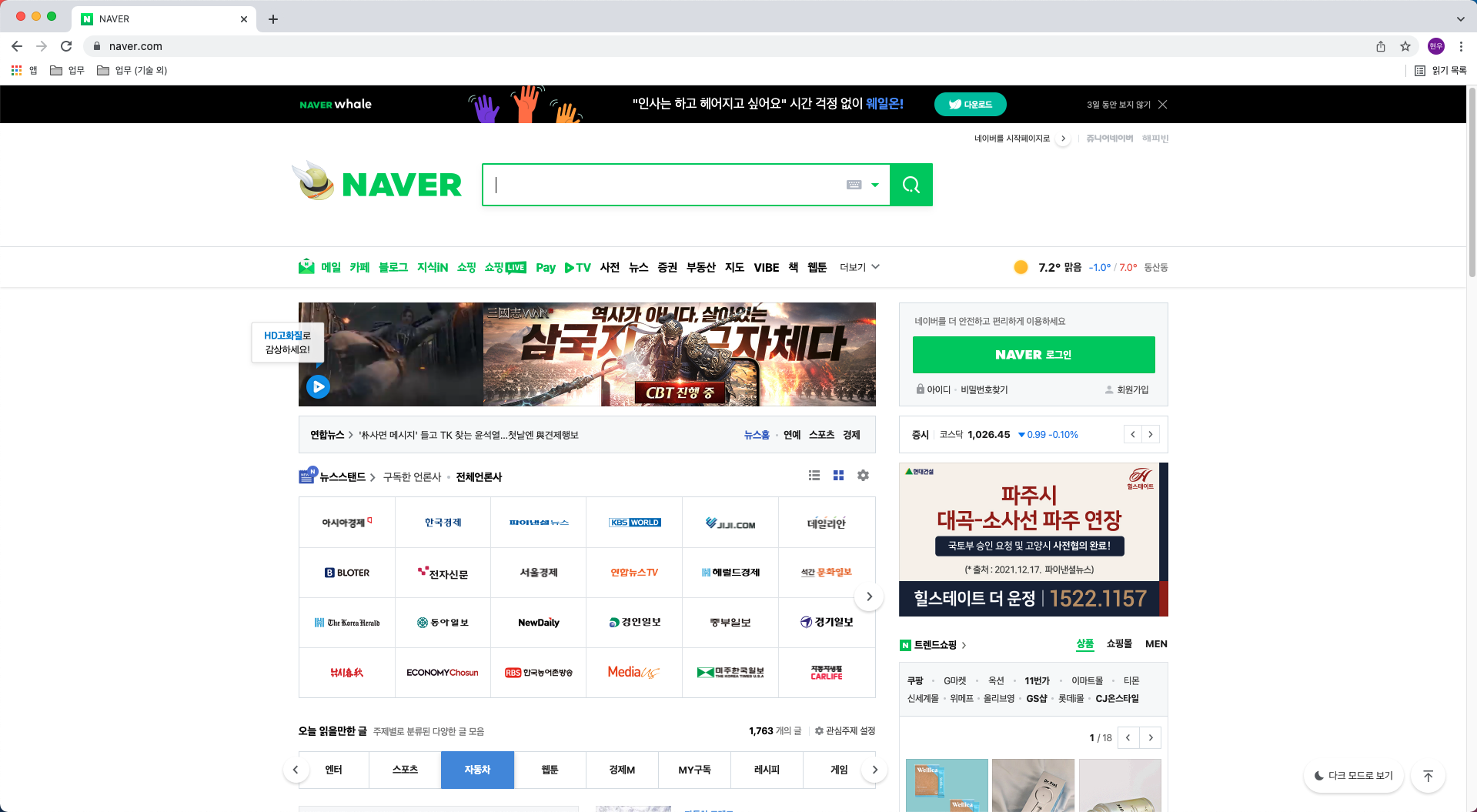The width and height of the screenshot is (1477, 812).
Task: Expand the search autocomplete dropdown arrow
Action: [874, 185]
